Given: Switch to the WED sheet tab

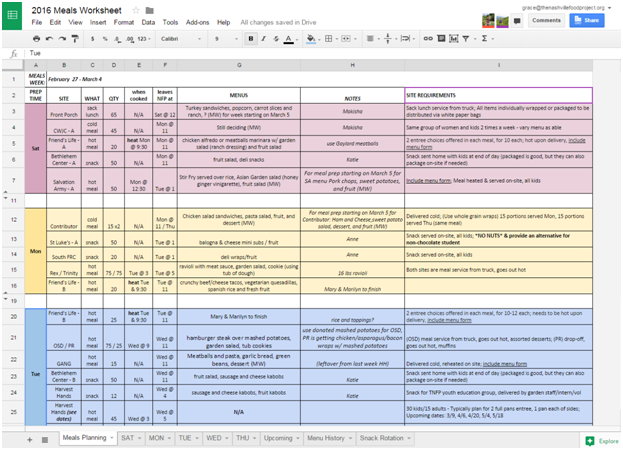Looking at the screenshot, I should (214, 438).
